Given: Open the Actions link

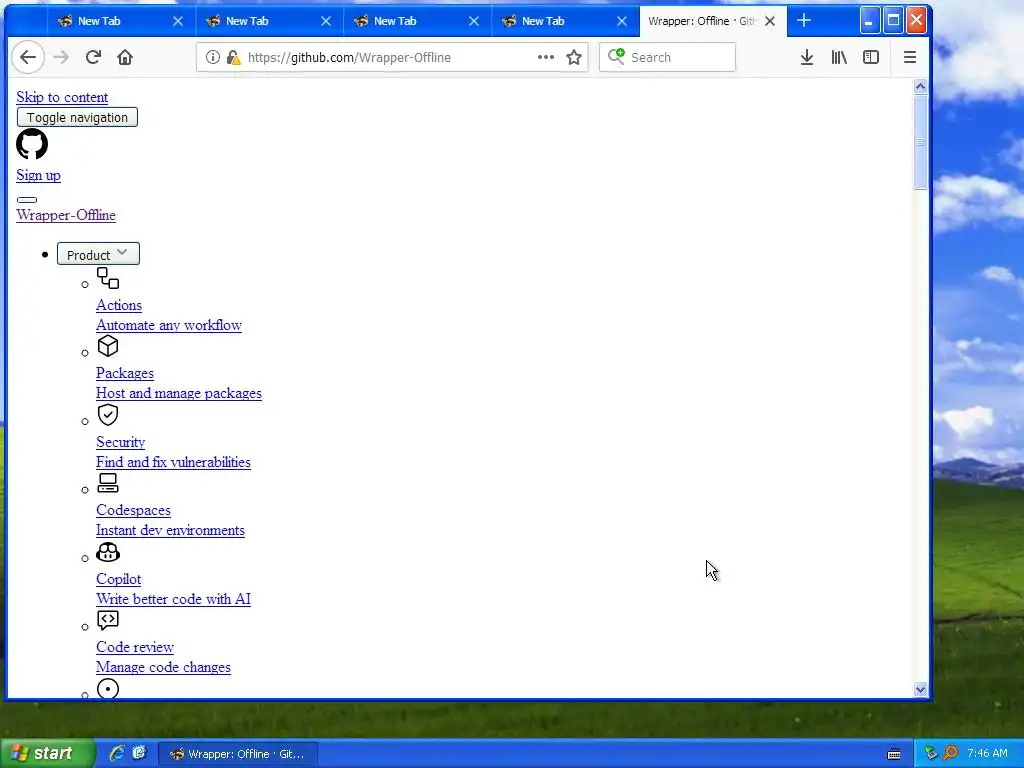Looking at the screenshot, I should [119, 305].
